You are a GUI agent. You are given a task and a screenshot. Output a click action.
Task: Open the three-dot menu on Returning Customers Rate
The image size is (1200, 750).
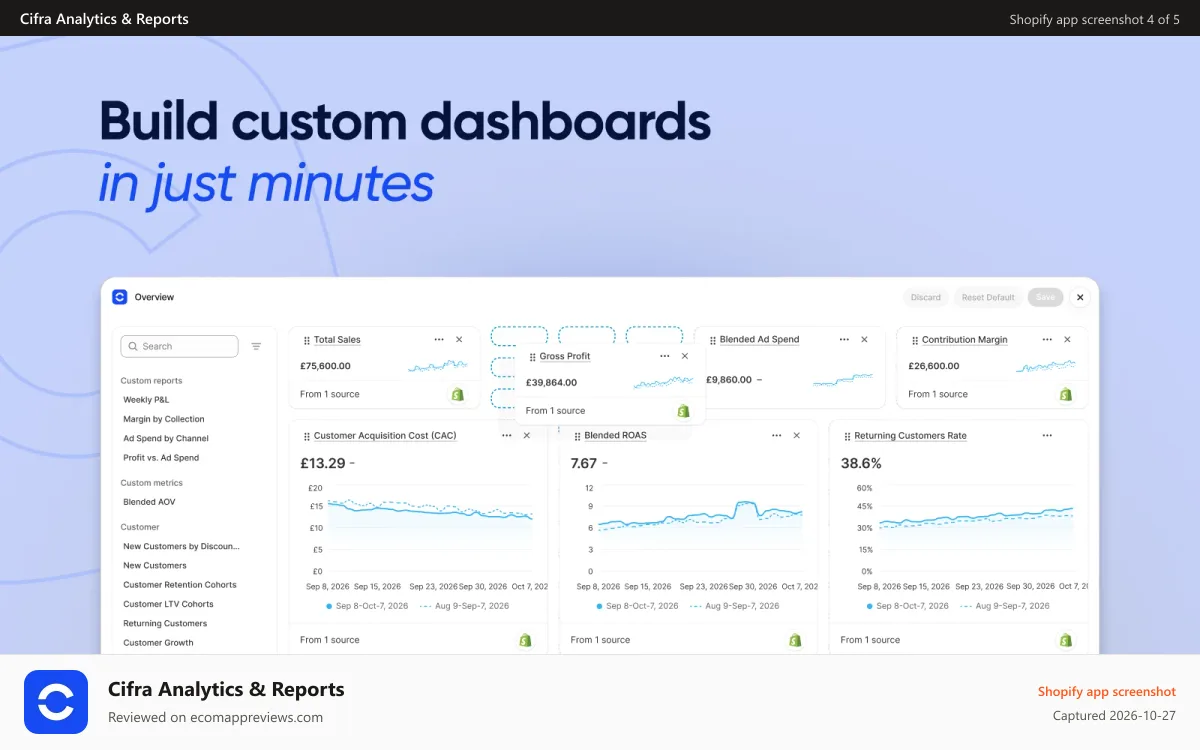1047,436
